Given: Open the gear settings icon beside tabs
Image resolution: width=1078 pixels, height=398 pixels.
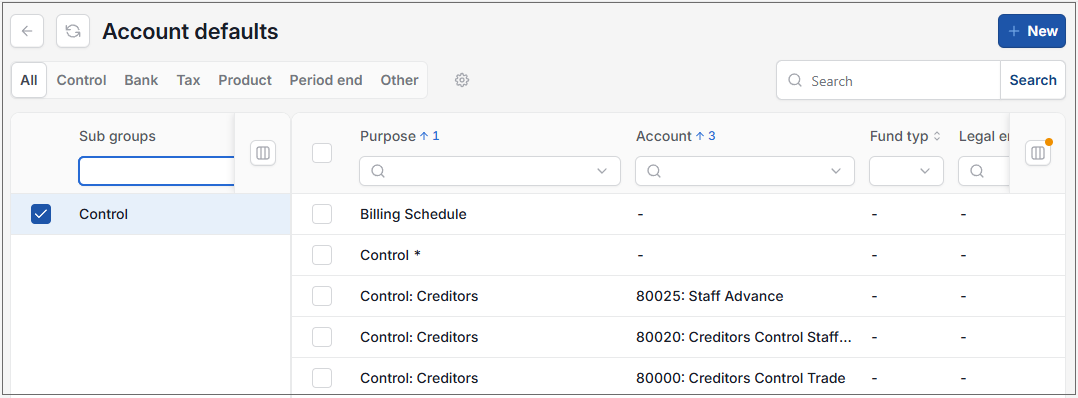Looking at the screenshot, I should coord(462,80).
